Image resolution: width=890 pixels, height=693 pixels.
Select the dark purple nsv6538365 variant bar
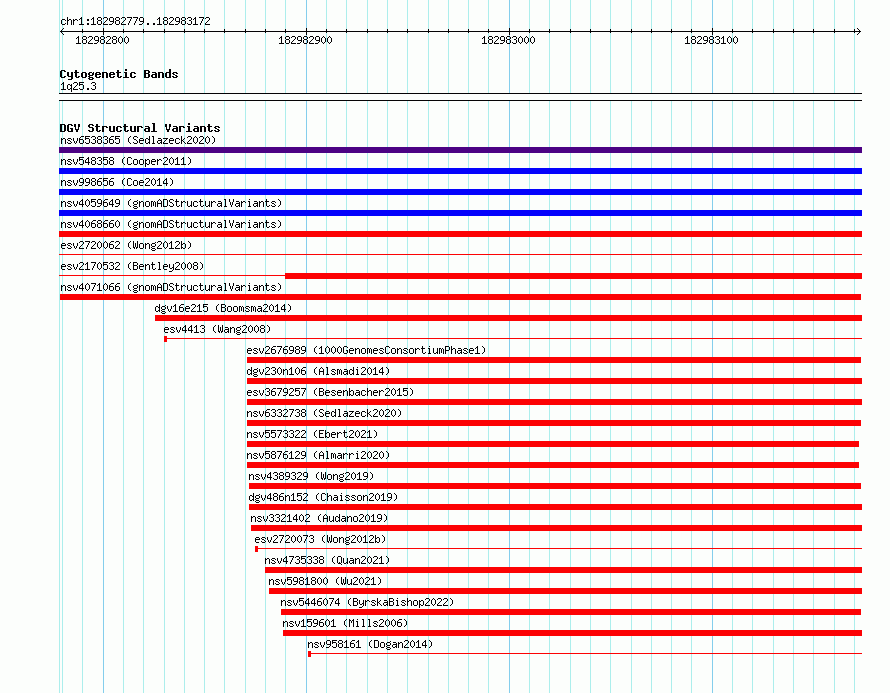point(460,150)
